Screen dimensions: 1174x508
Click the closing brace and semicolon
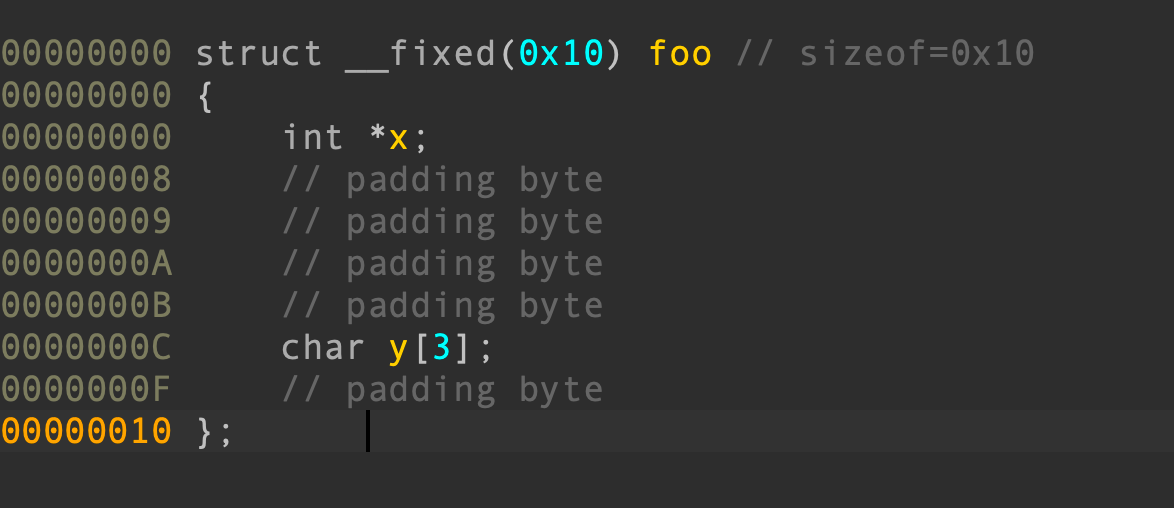click(215, 432)
